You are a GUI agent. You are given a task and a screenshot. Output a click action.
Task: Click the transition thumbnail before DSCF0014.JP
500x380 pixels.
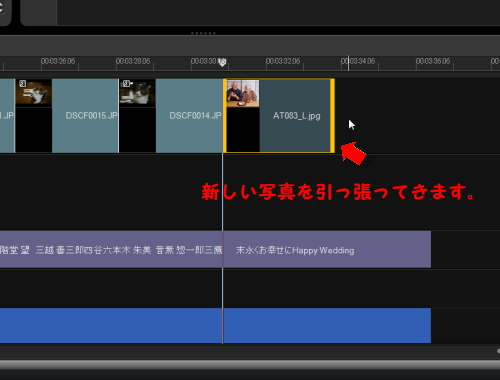coord(137,93)
